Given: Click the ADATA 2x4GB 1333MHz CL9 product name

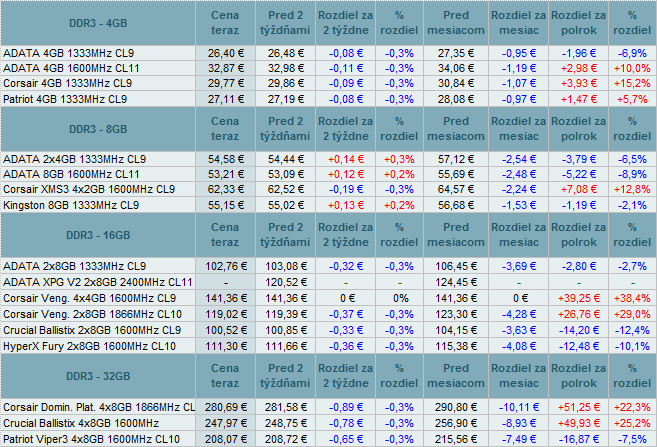Looking at the screenshot, I should 75,159.
